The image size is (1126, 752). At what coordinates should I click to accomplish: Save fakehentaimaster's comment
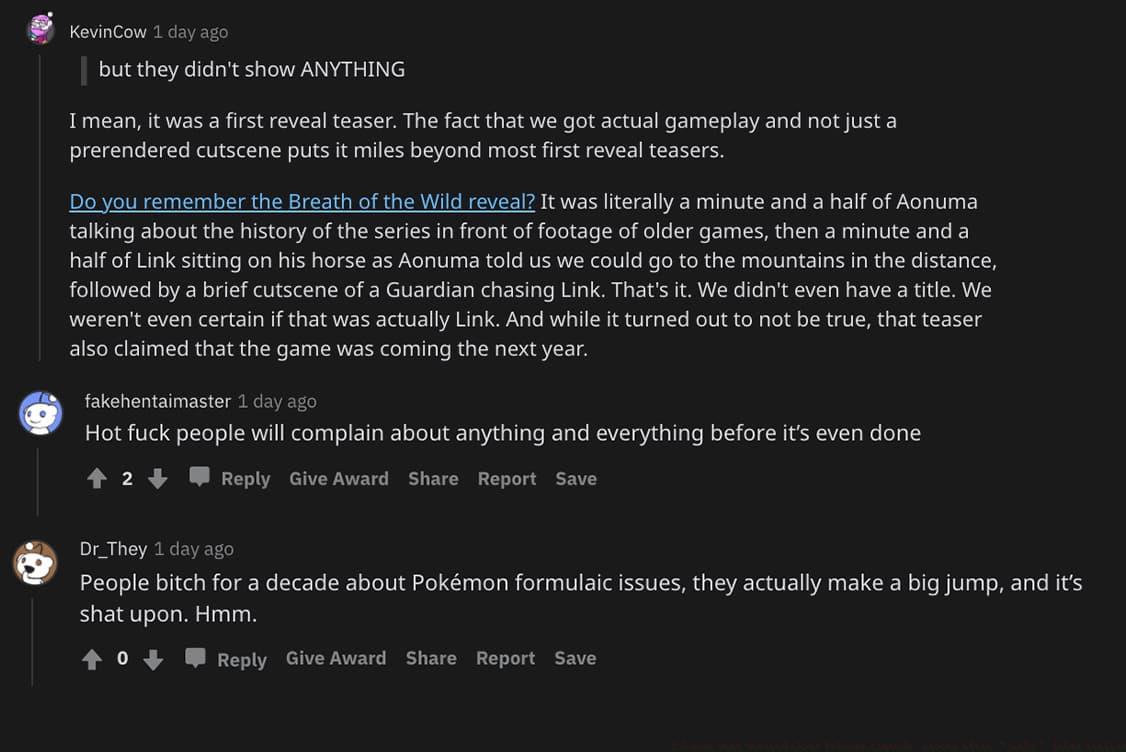[x=576, y=479]
